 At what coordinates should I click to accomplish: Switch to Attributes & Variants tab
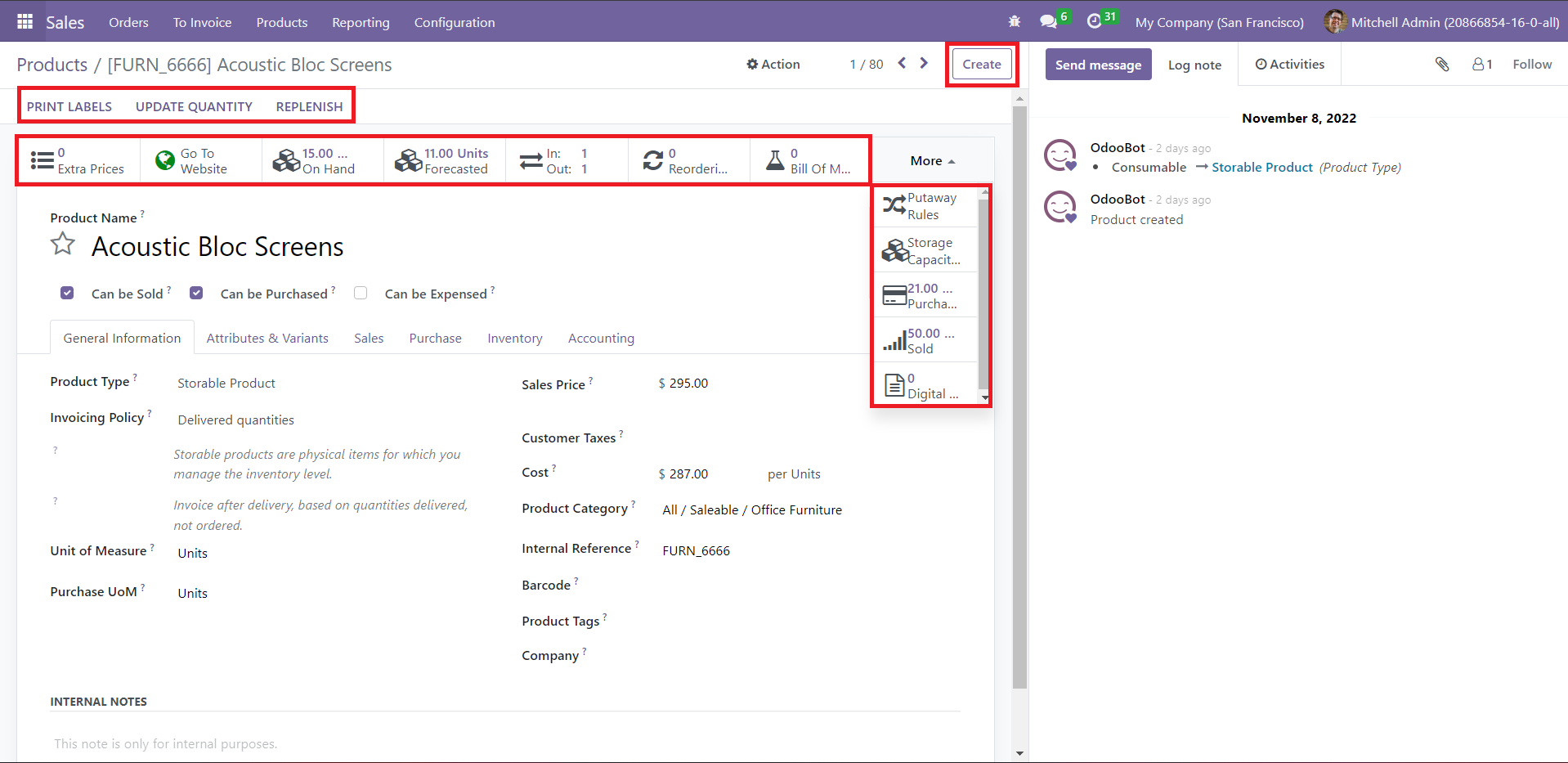(267, 338)
